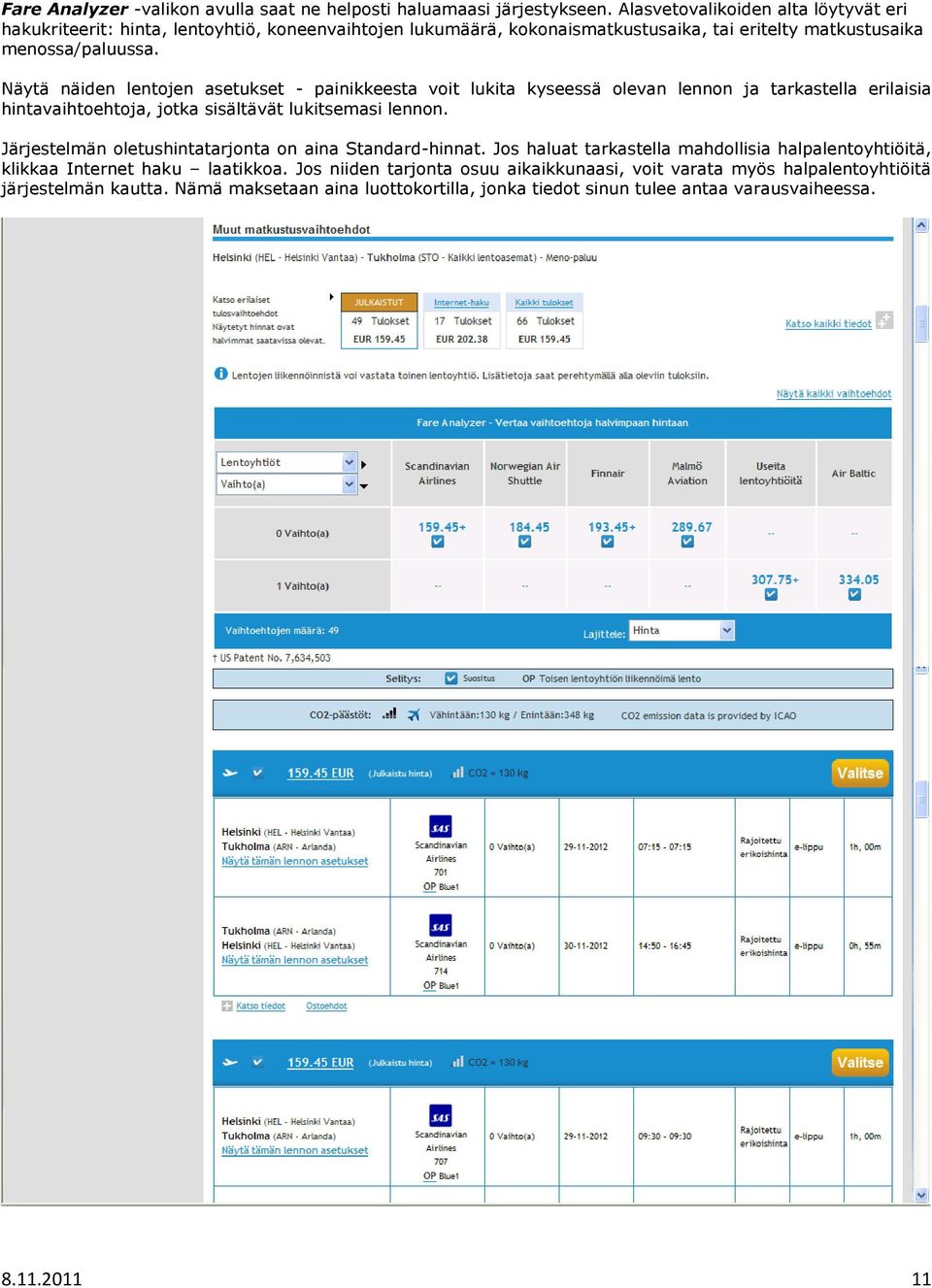The width and height of the screenshot is (932, 1288).
Task: Click 307.75+ price for Useita lentoyhtiöitä
Action: (x=775, y=579)
